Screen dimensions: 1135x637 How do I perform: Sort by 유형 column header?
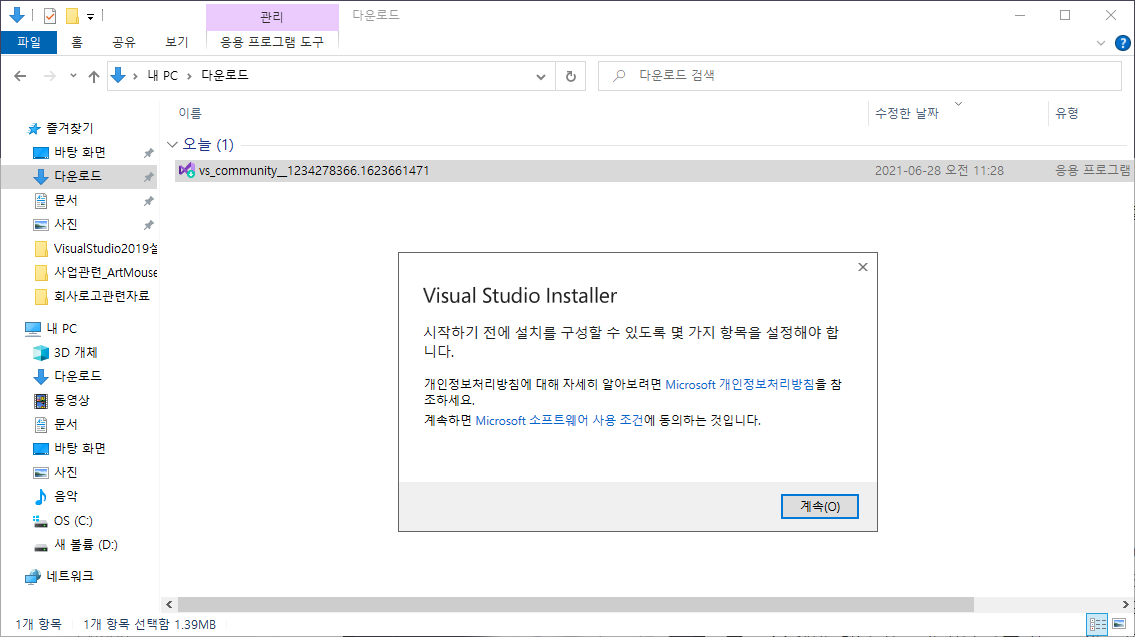point(1066,113)
